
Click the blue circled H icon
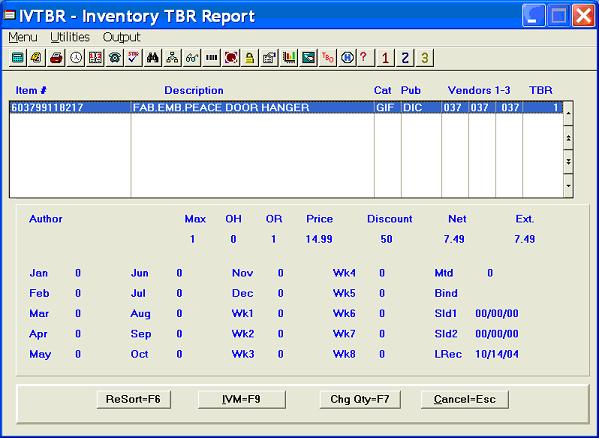click(347, 58)
